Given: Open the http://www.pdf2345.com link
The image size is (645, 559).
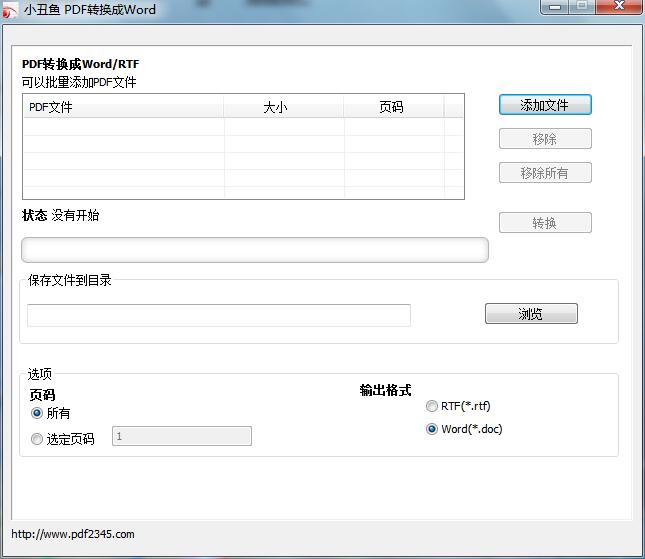Looking at the screenshot, I should (x=73, y=534).
